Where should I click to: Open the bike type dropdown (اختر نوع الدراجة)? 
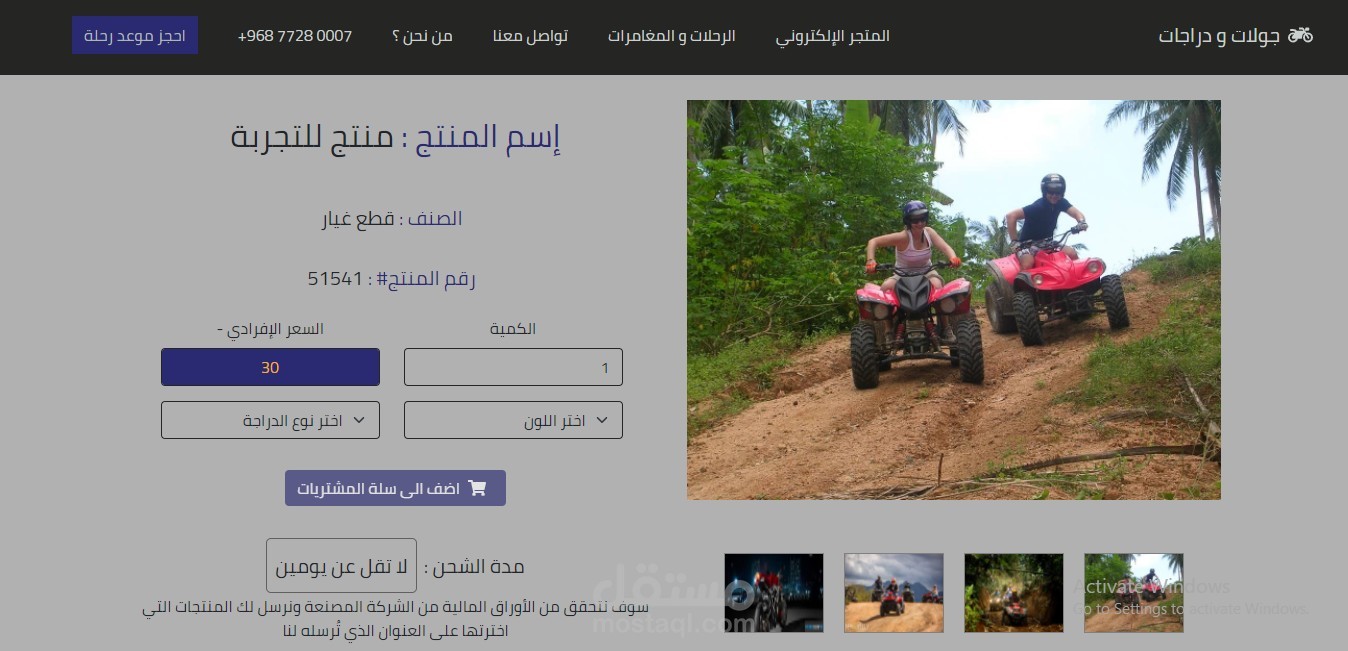[270, 420]
